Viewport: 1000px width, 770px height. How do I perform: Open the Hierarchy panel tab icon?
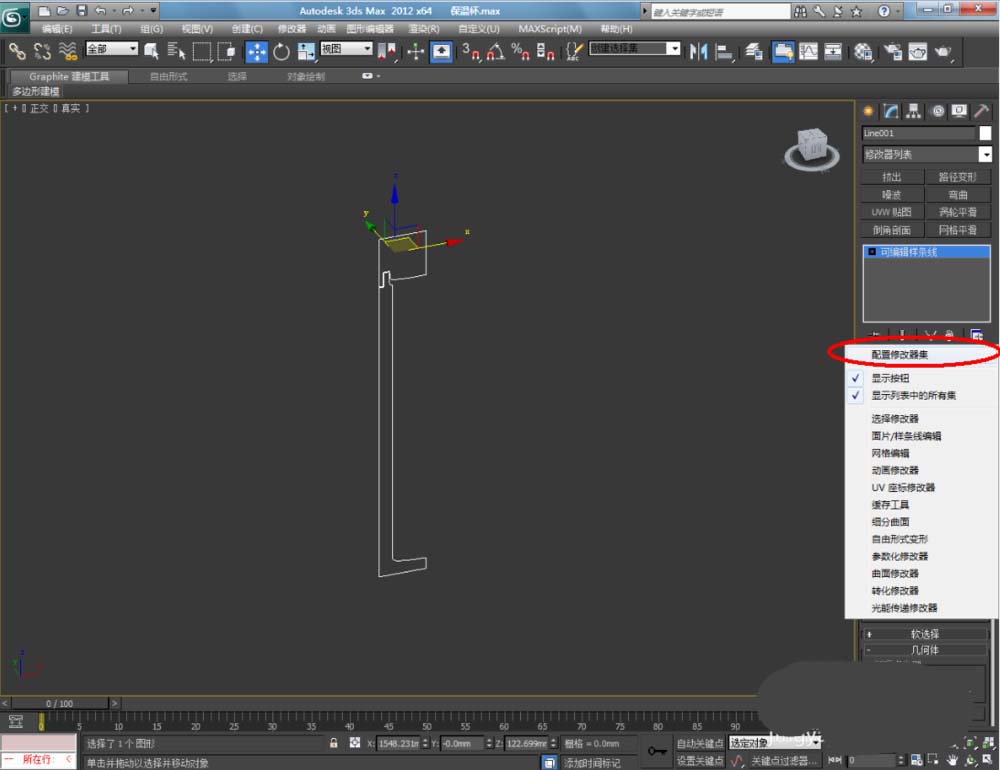[914, 111]
